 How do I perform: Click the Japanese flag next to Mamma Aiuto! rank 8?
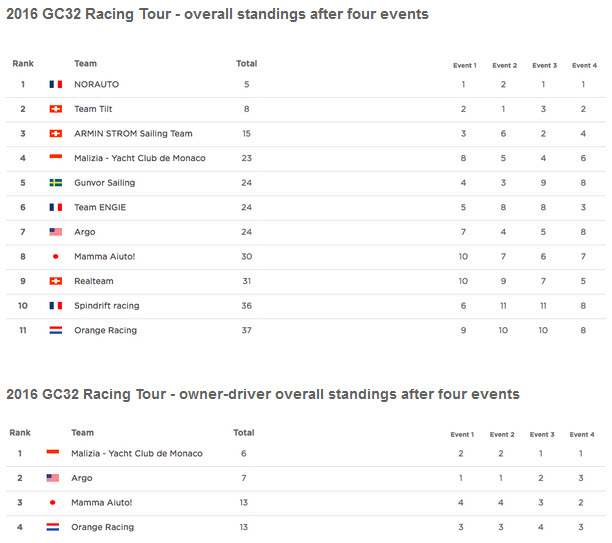tap(56, 256)
